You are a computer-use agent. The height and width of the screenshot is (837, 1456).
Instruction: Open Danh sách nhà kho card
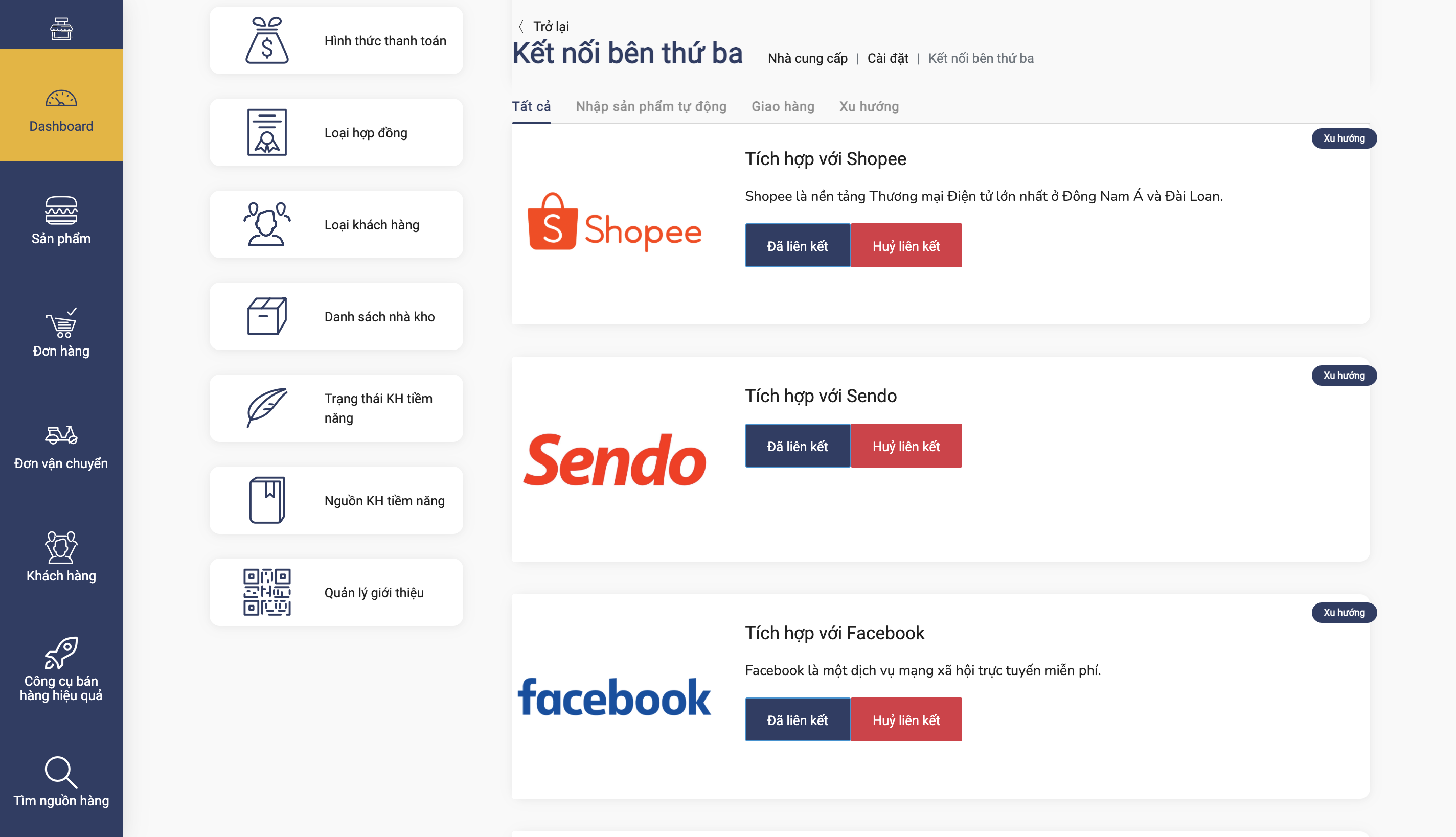(336, 317)
